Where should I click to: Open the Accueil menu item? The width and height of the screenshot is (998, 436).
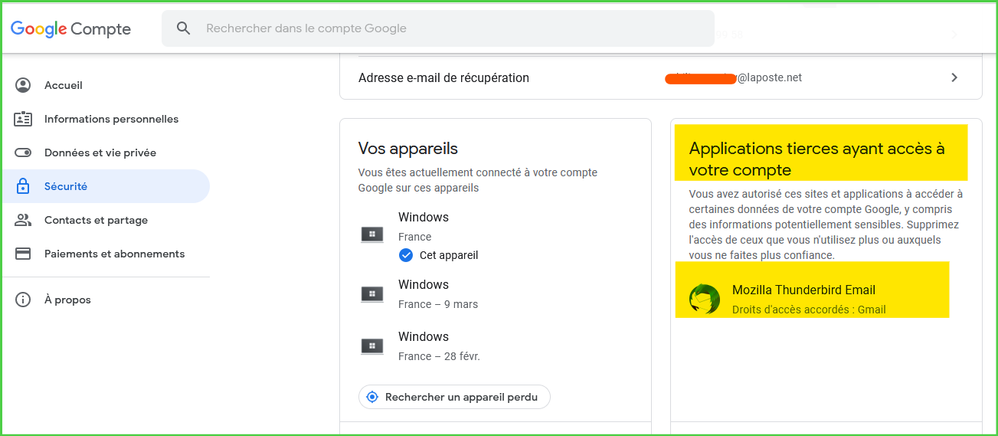click(63, 86)
